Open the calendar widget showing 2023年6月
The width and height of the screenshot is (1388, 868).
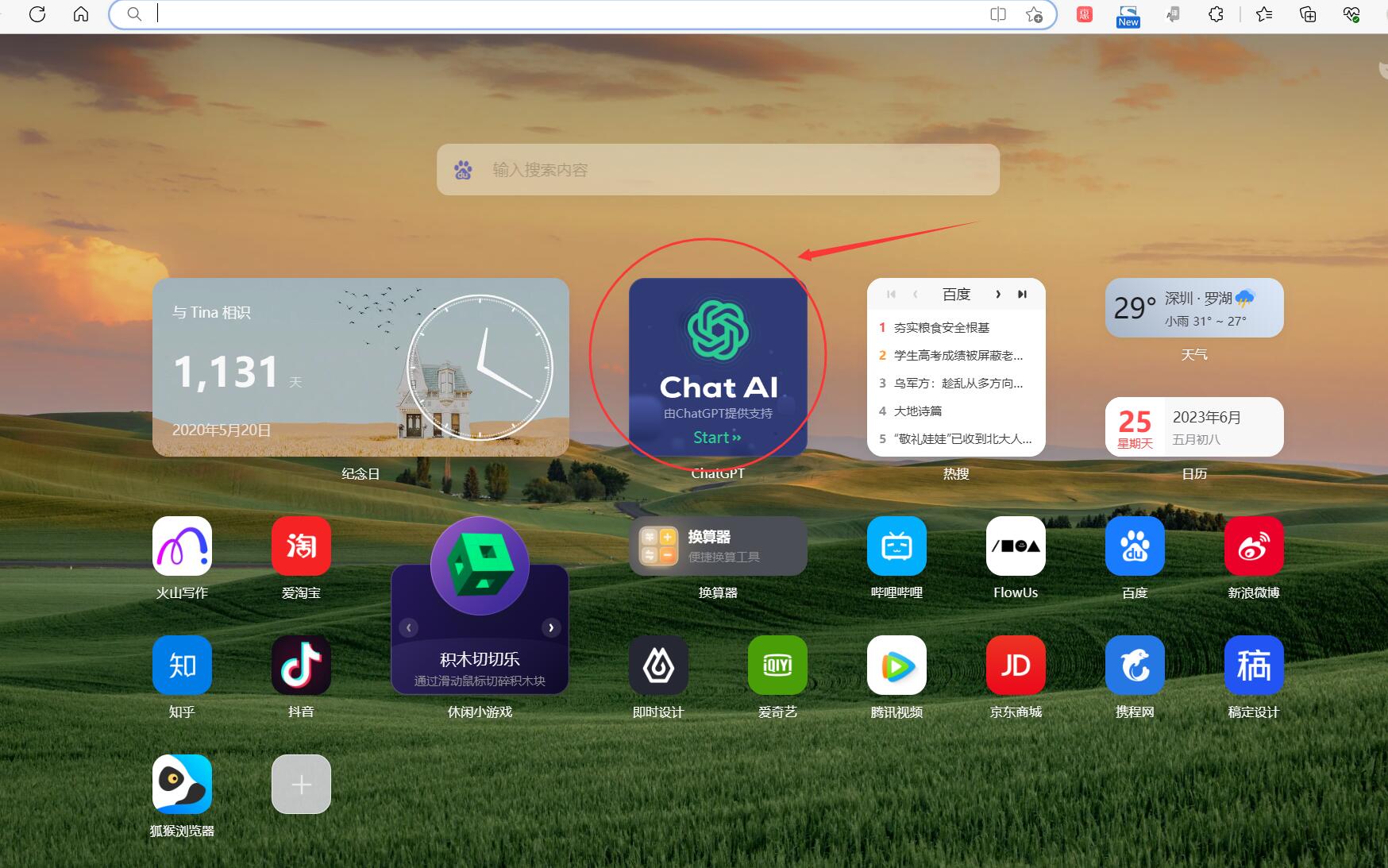tap(1194, 426)
